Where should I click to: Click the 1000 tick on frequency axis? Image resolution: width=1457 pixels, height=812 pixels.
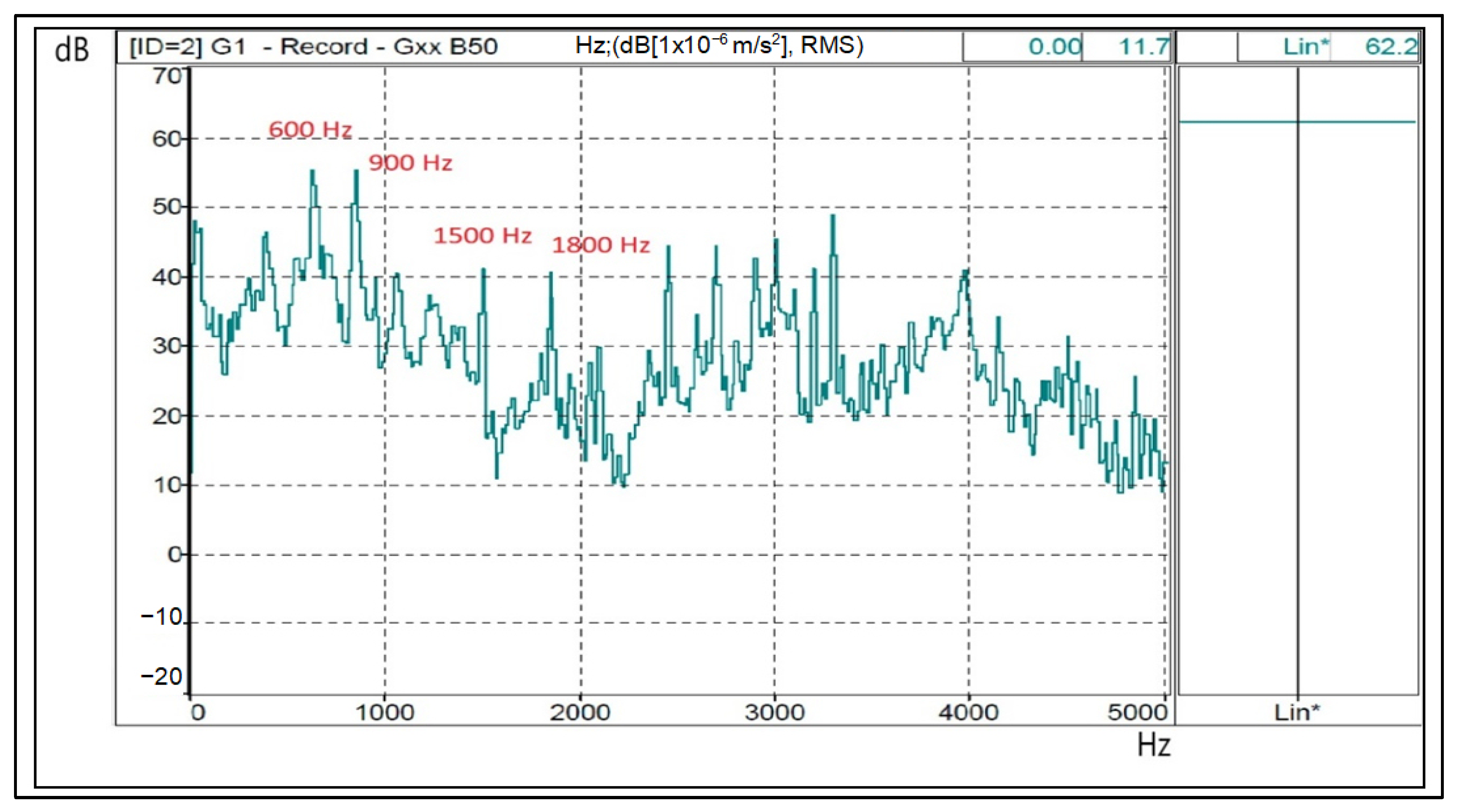click(x=385, y=713)
